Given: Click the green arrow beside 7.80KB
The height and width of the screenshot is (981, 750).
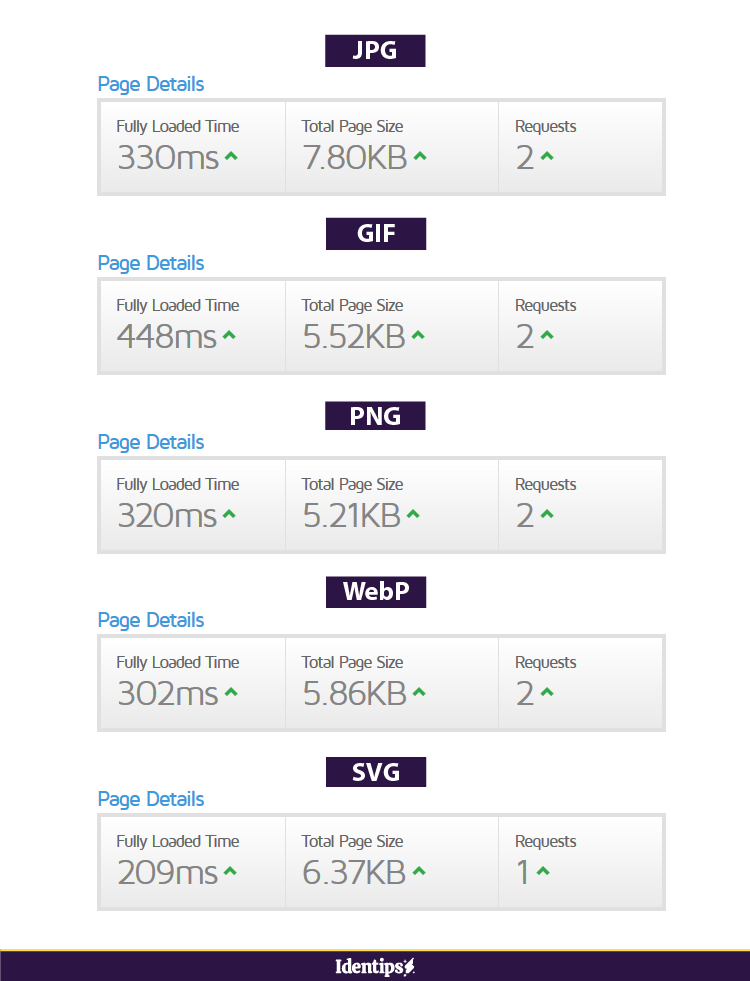Looking at the screenshot, I should 419,157.
